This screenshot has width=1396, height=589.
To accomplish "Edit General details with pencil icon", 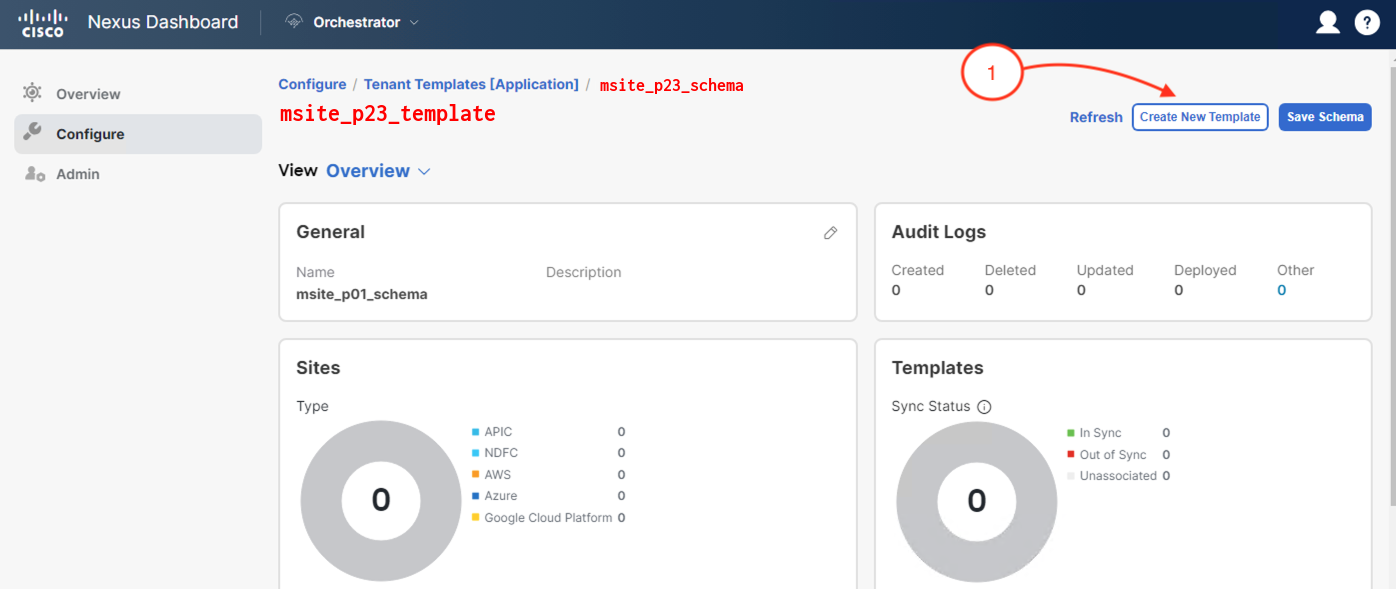I will click(x=830, y=232).
